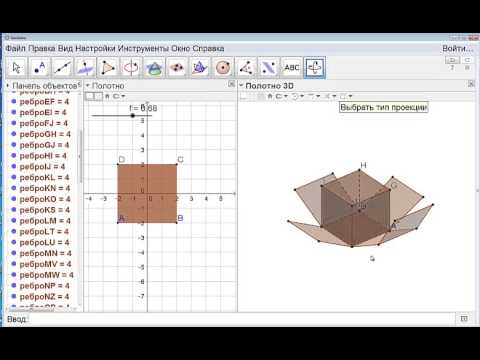Select the реброKL = 4 row
This screenshot has height=360, width=480.
click(x=44, y=177)
